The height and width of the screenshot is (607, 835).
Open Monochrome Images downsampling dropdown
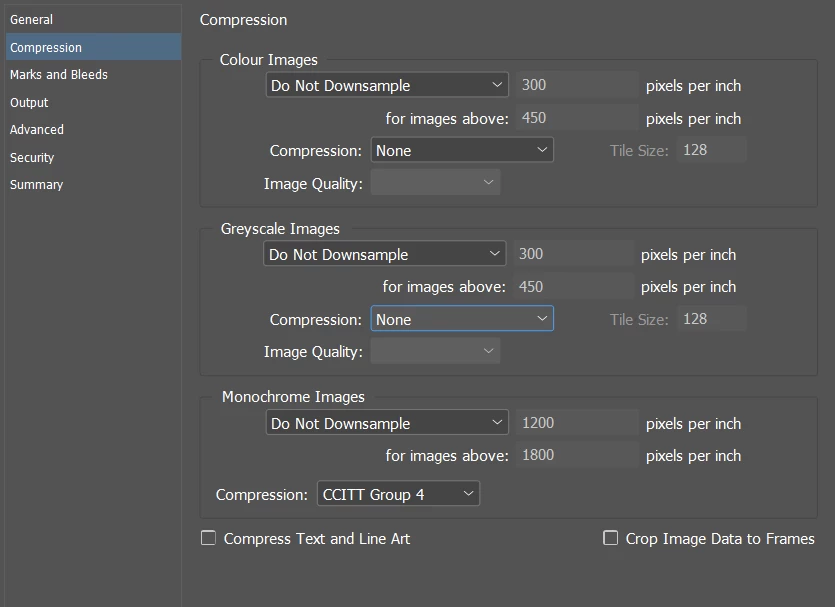[387, 424]
